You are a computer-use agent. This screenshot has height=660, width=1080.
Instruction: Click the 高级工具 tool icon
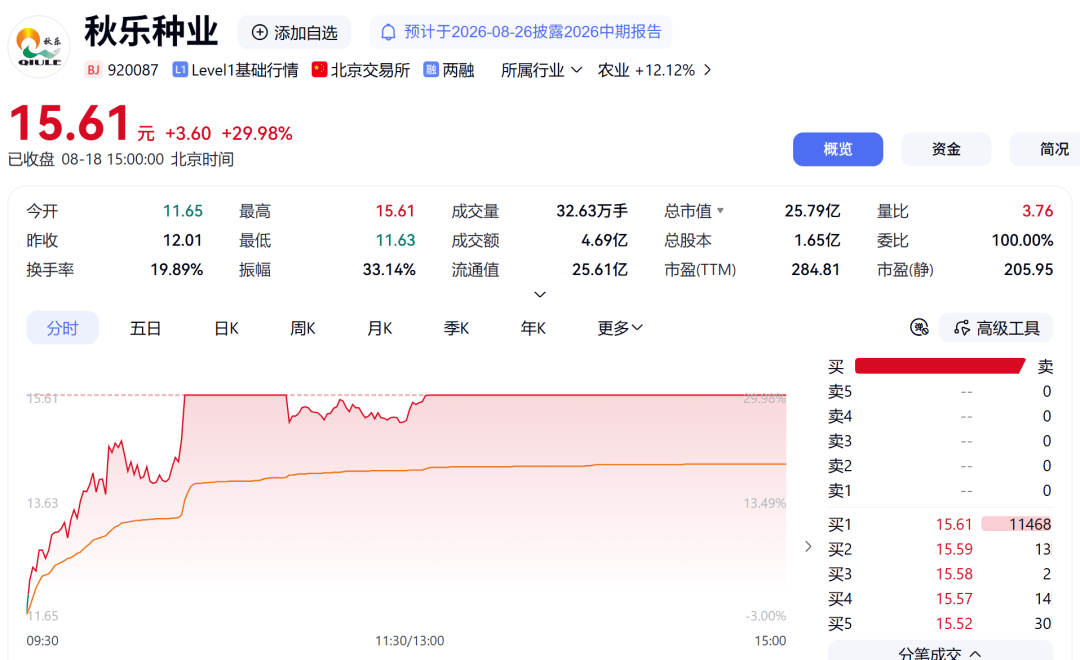962,328
